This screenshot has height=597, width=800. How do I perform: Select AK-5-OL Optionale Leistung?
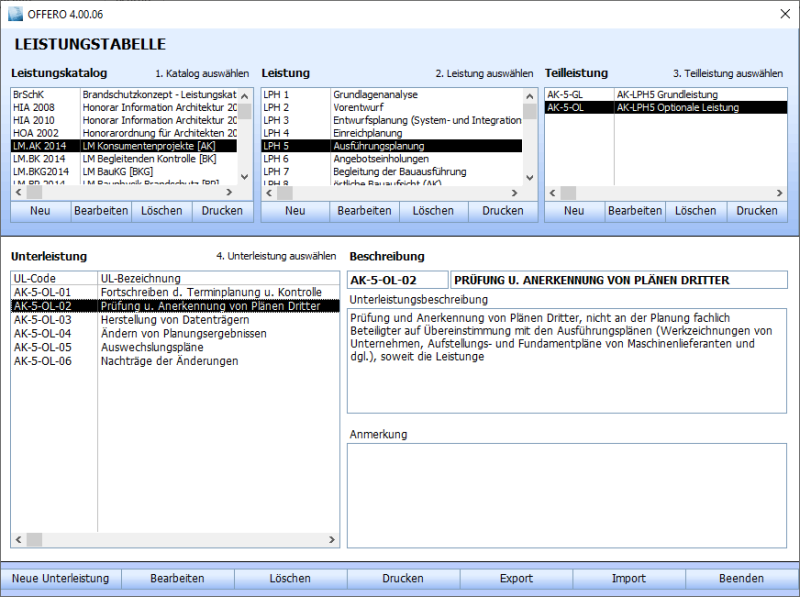click(666, 107)
